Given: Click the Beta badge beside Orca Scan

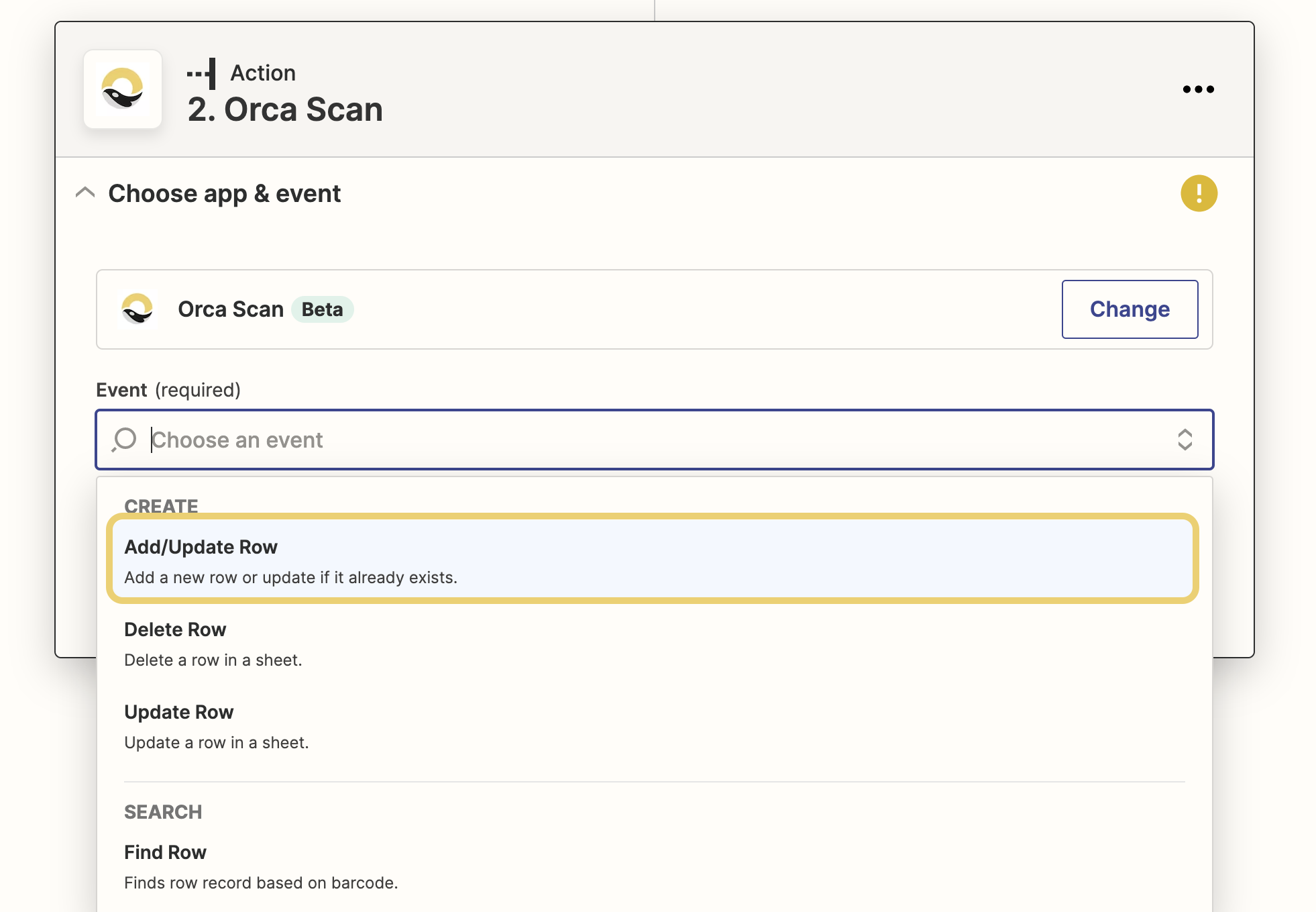Looking at the screenshot, I should click(322, 309).
